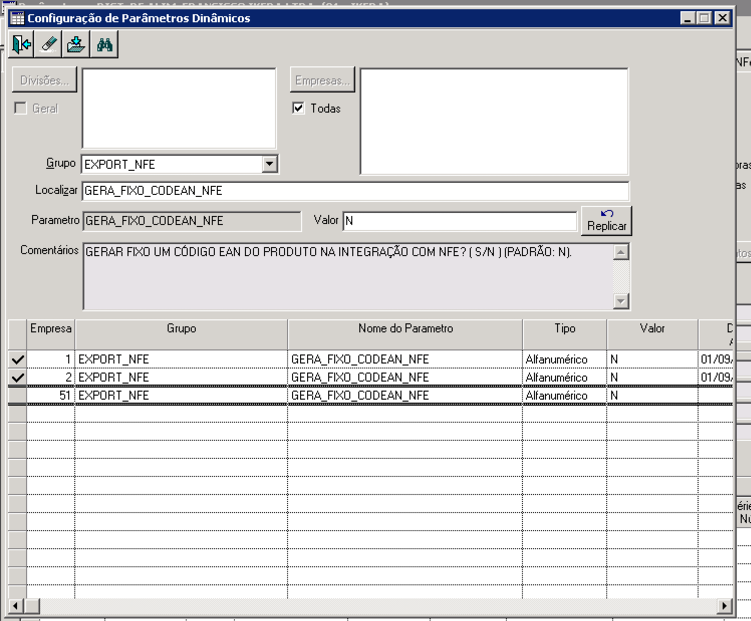Click Empresa number 1 cell
751x621 pixels.
click(x=51, y=359)
